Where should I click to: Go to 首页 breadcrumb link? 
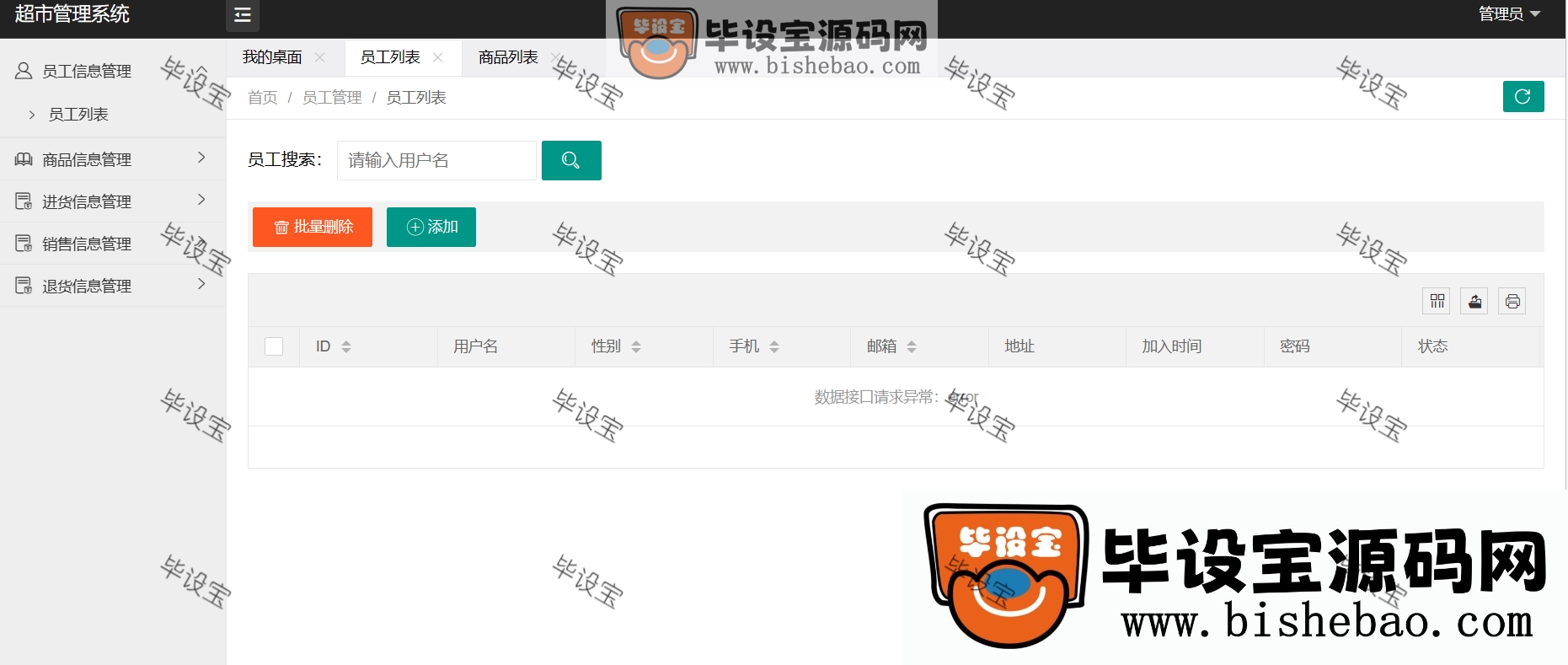click(x=263, y=98)
